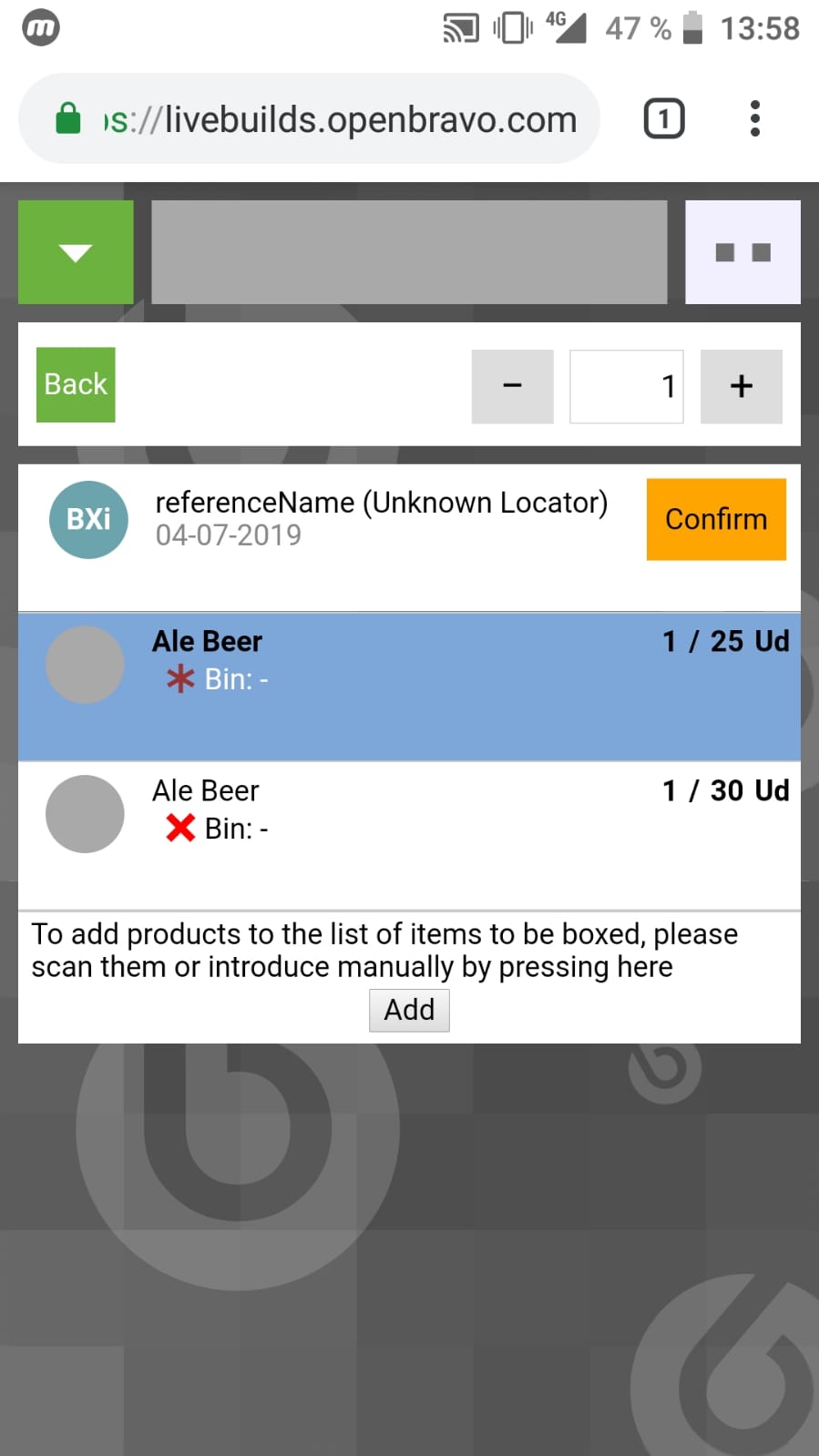
Task: Click the Add button to add products
Action: tap(409, 1010)
